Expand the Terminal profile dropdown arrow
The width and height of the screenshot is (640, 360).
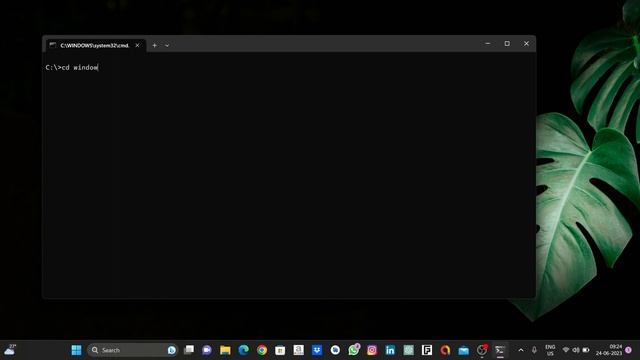(167, 45)
